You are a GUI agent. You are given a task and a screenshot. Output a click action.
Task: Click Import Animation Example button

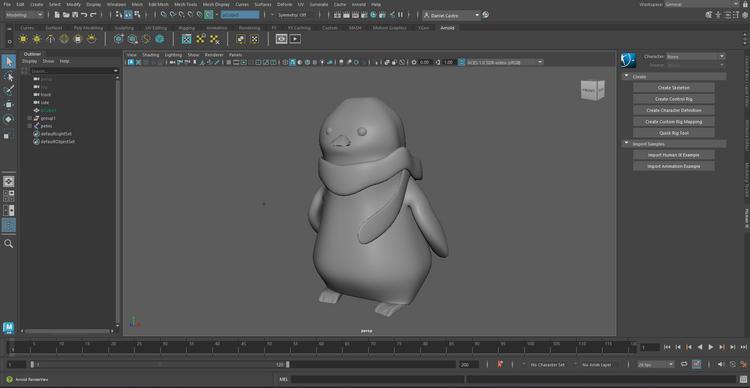point(673,166)
